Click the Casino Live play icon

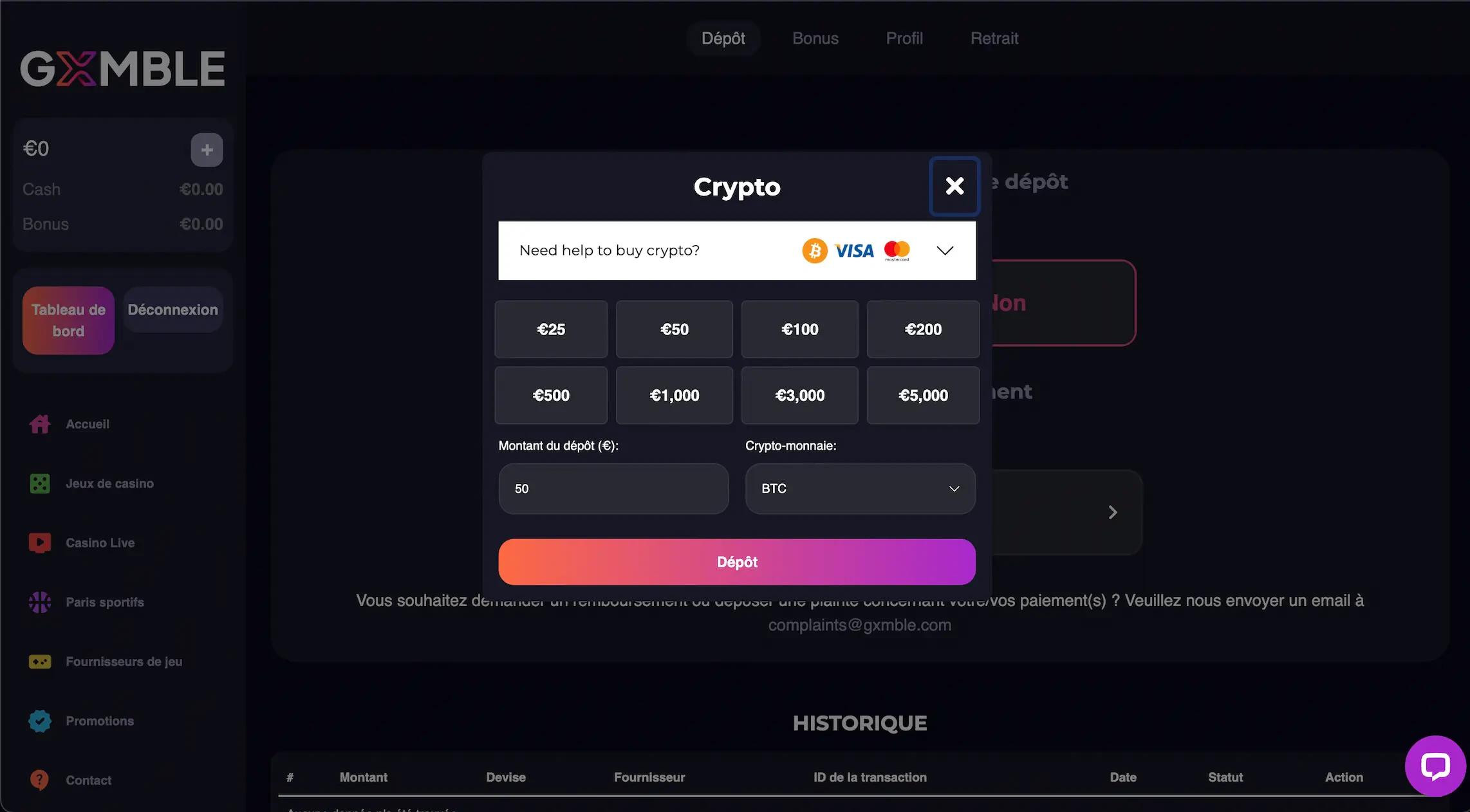tap(40, 542)
